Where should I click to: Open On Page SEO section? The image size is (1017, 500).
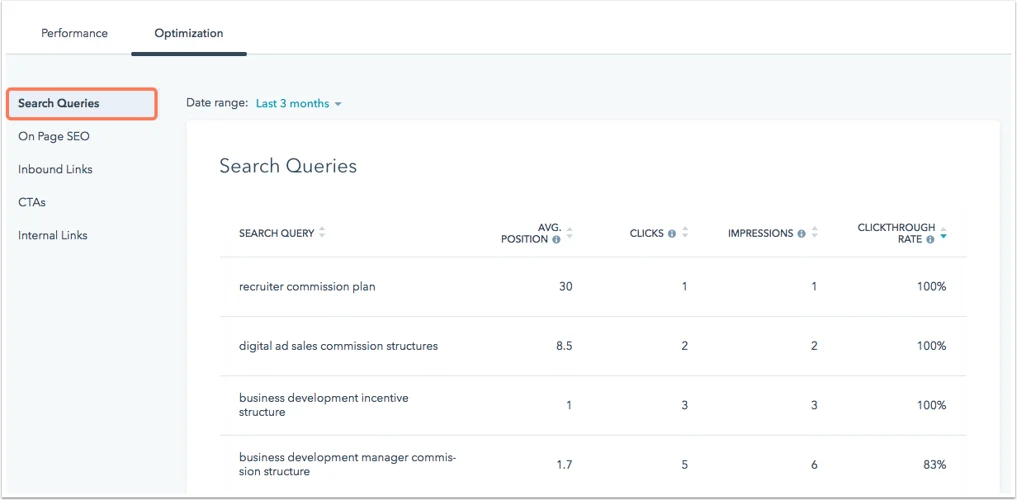pyautogui.click(x=54, y=136)
